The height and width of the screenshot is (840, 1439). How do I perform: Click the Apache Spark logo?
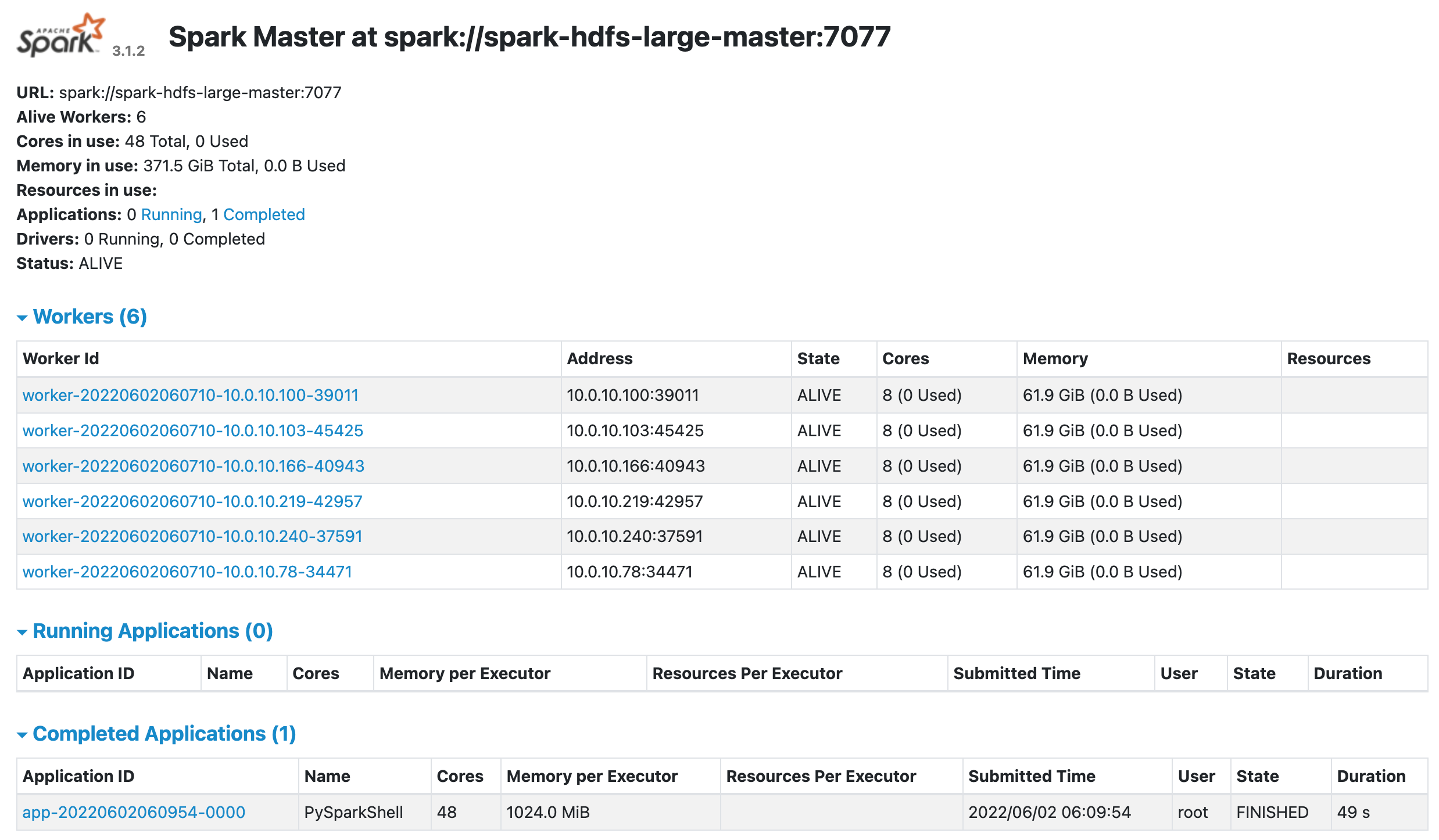(60, 35)
